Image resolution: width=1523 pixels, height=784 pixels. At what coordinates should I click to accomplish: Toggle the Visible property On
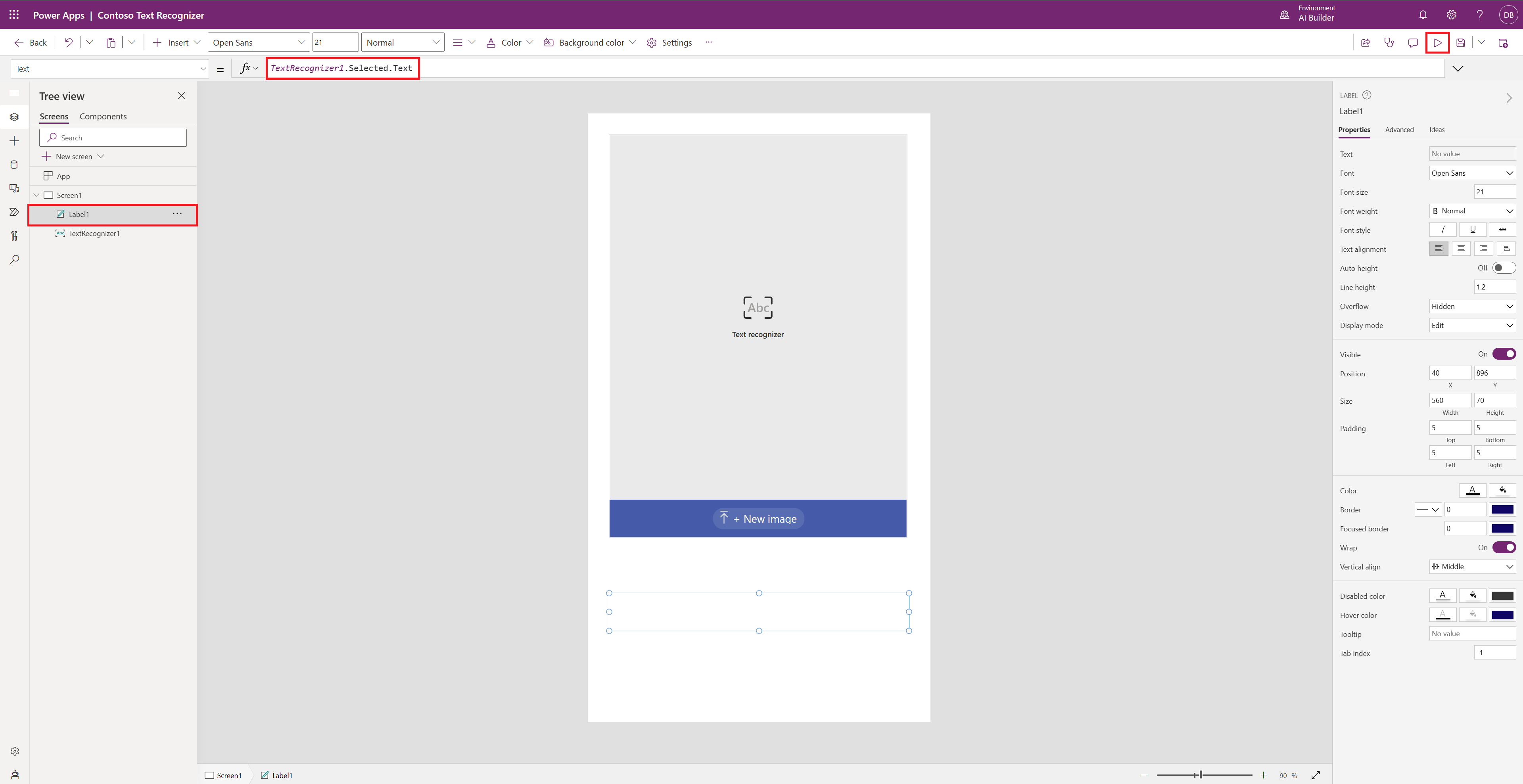click(1504, 354)
